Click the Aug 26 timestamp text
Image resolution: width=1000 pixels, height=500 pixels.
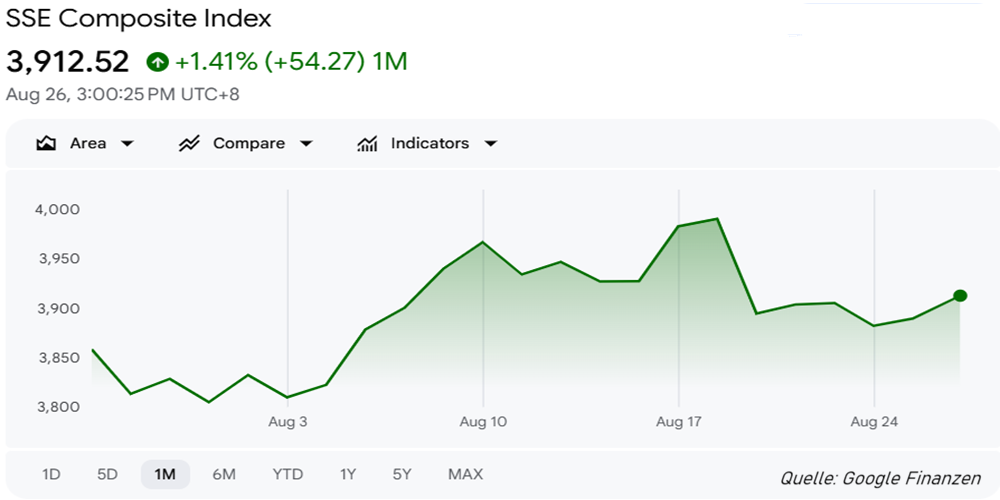click(122, 95)
